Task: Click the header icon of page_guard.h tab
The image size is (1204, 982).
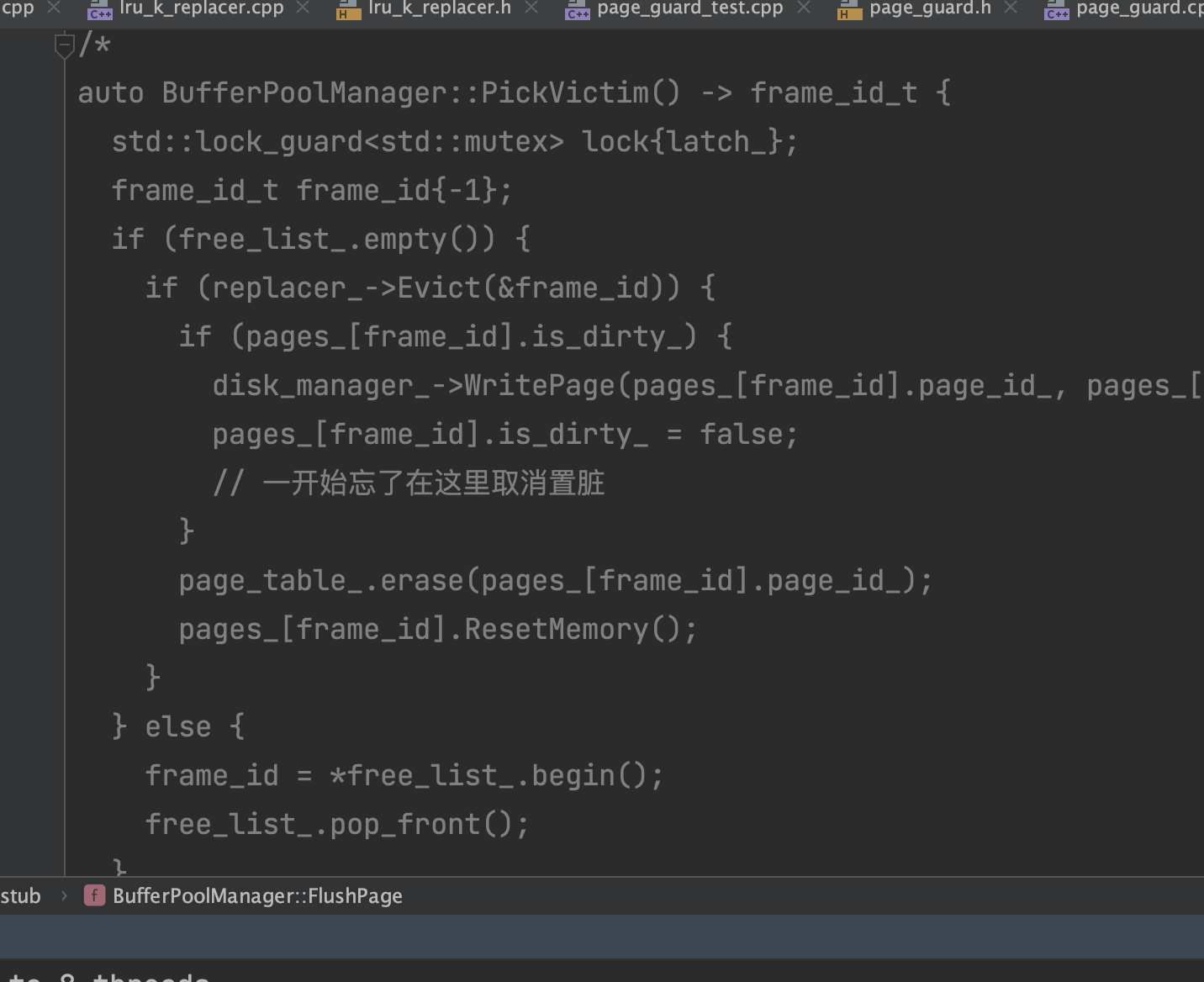Action: (849, 10)
